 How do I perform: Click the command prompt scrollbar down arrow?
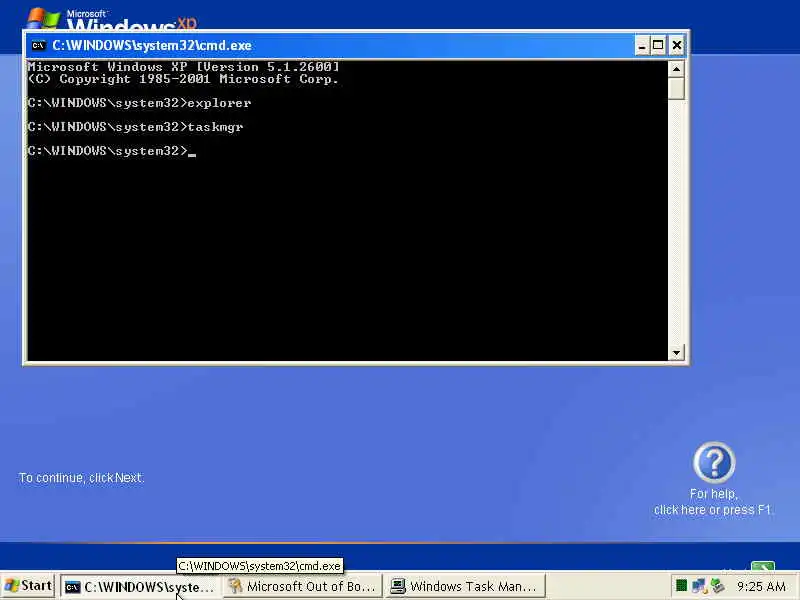tap(676, 352)
